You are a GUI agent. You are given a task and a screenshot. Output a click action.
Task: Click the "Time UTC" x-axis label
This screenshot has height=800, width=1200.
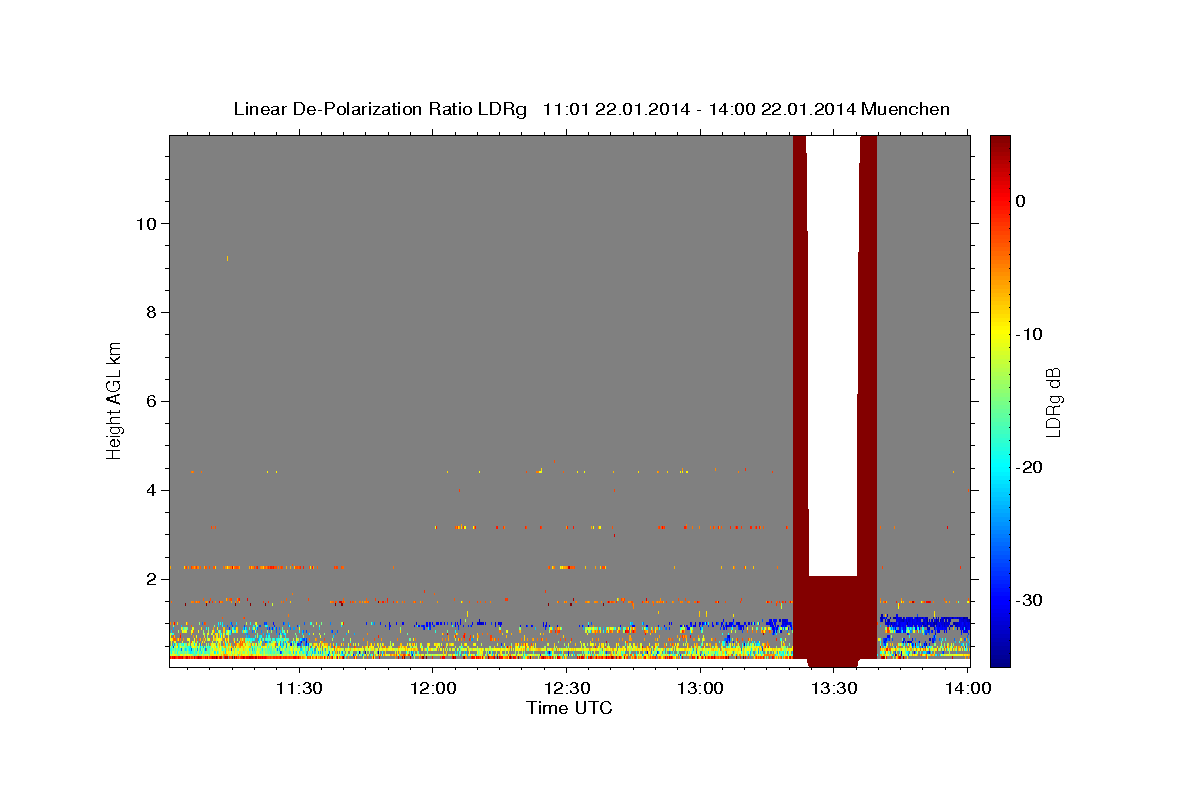(x=569, y=708)
